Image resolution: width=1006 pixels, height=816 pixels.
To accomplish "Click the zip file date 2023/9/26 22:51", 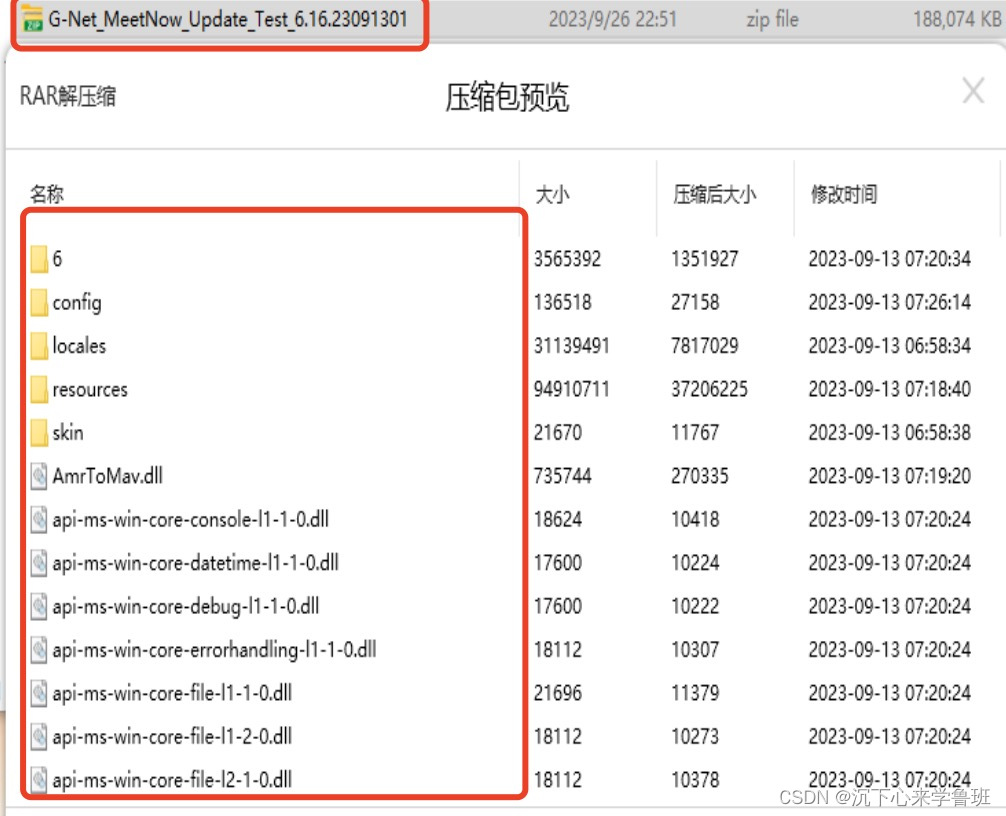I will coord(613,19).
